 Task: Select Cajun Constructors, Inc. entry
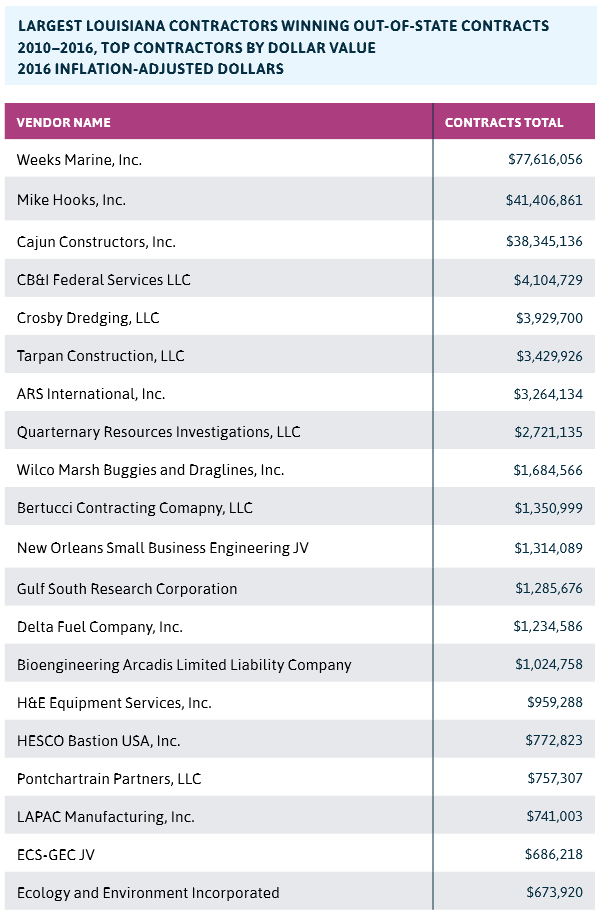tap(96, 242)
